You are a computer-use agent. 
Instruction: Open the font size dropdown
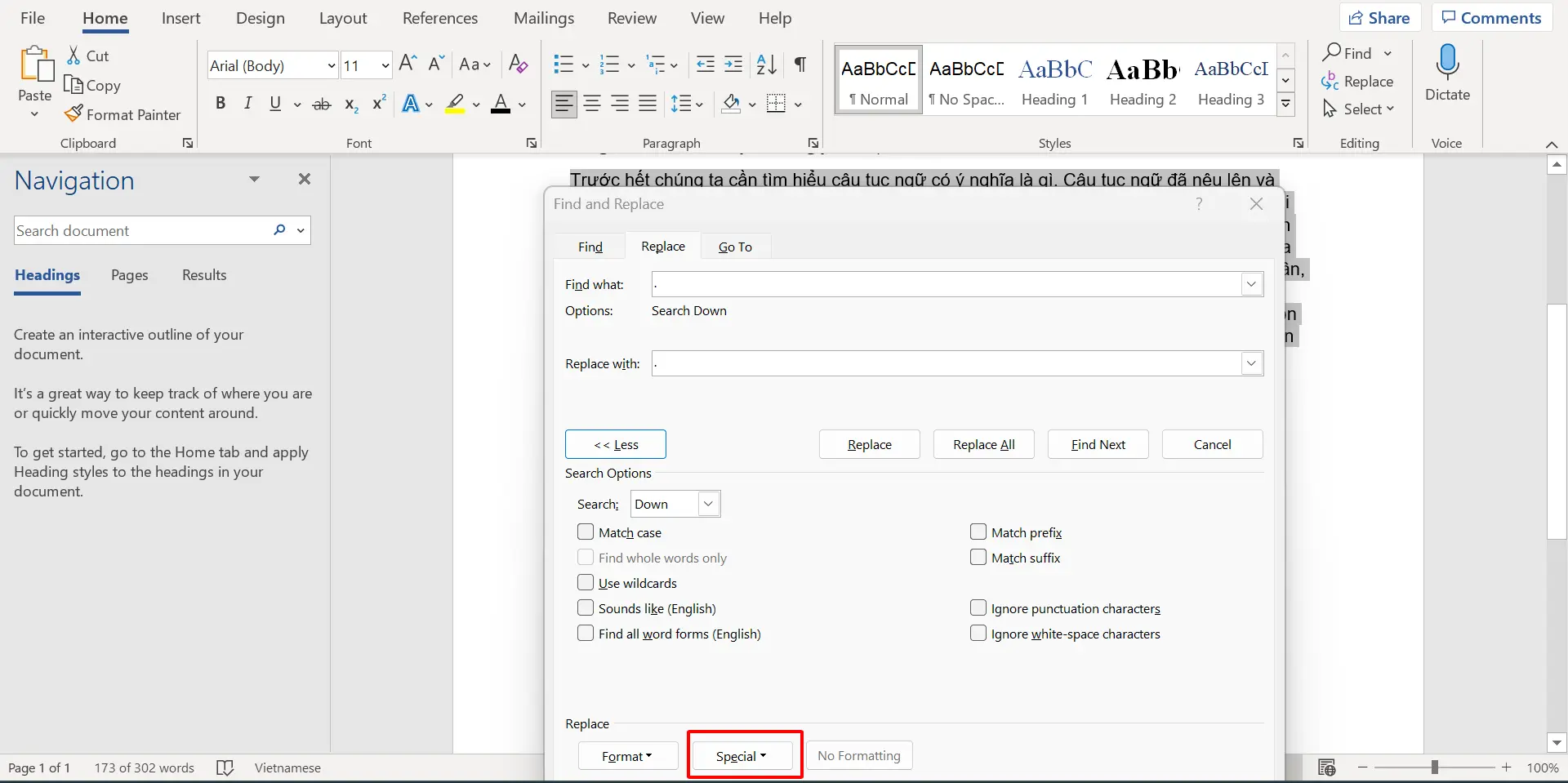pos(385,65)
